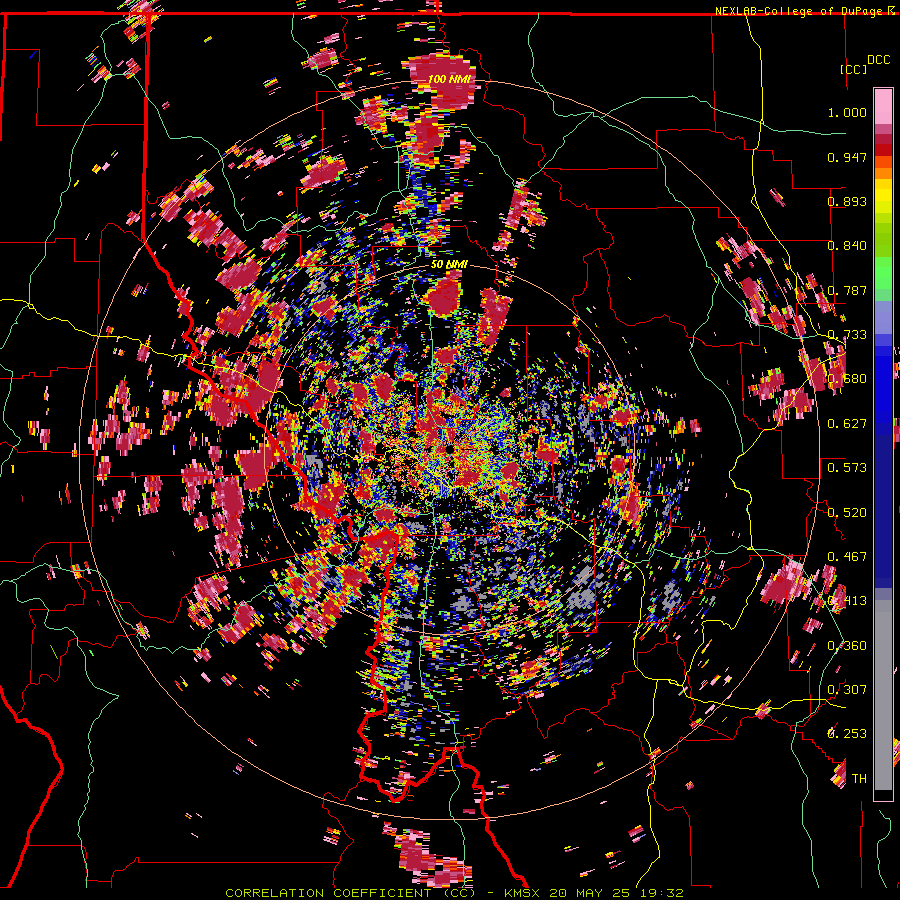Click the 100 NMI range ring label

click(x=449, y=79)
